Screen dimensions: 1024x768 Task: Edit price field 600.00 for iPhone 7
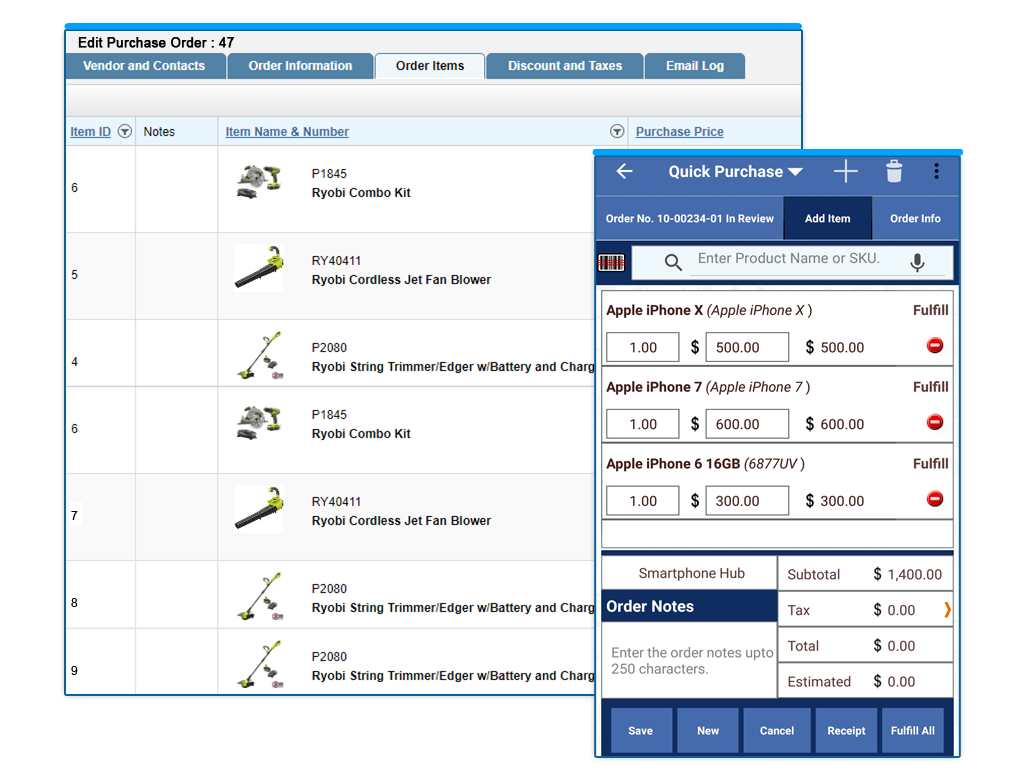[747, 424]
